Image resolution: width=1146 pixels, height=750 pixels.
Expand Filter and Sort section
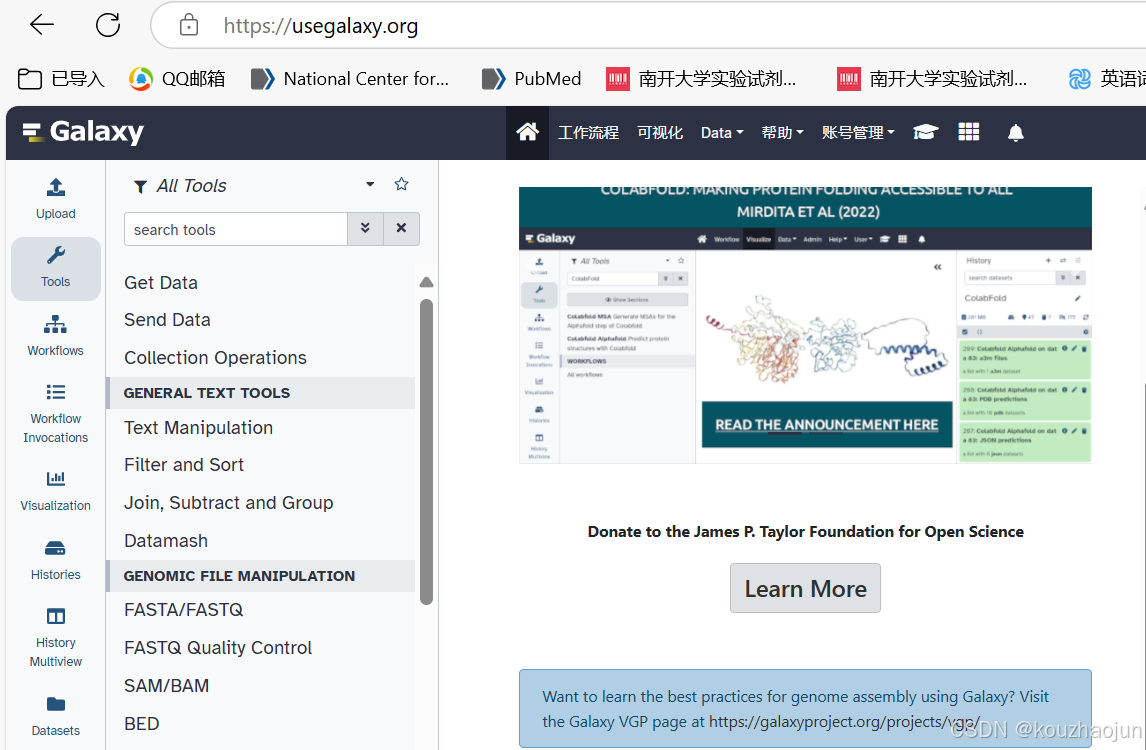click(x=184, y=465)
